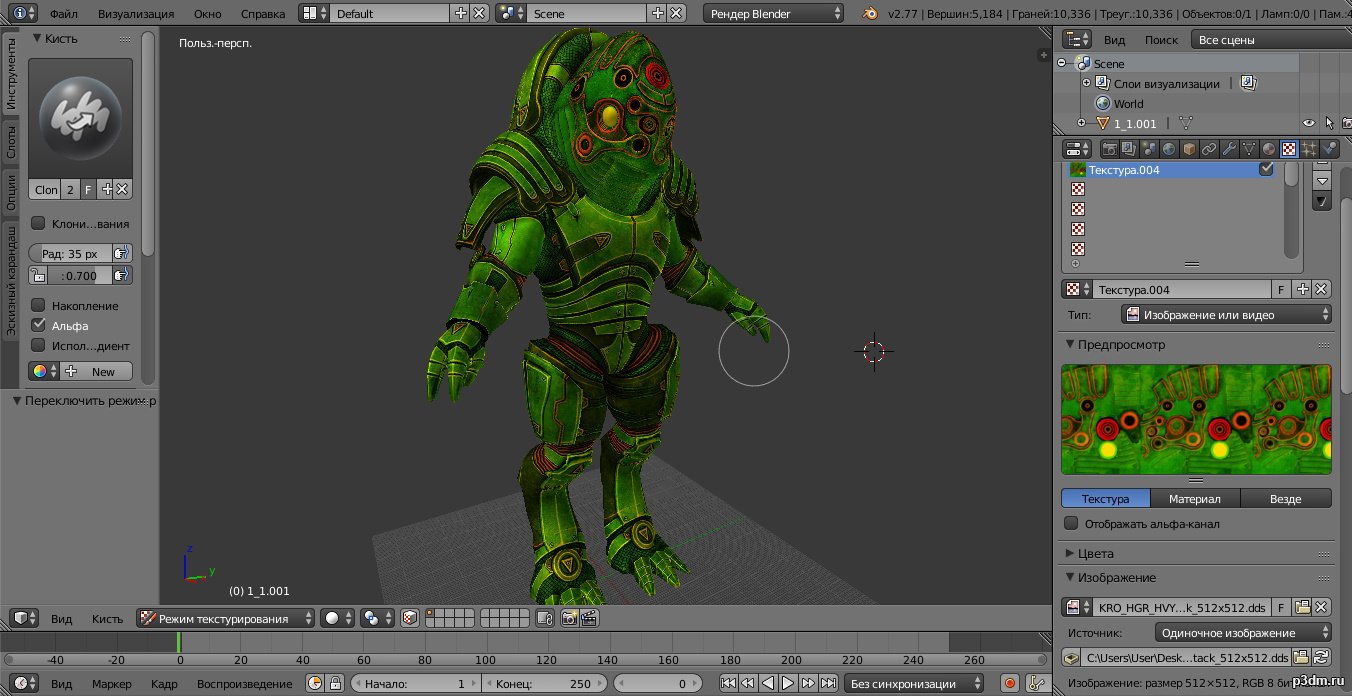Click the Начало start frame field

click(415, 684)
